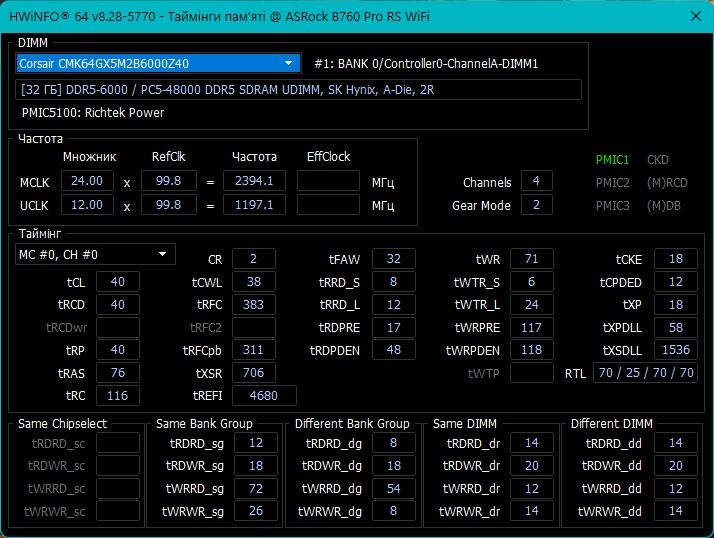714x538 pixels.
Task: Click the empty tWTP field
Action: [x=531, y=373]
